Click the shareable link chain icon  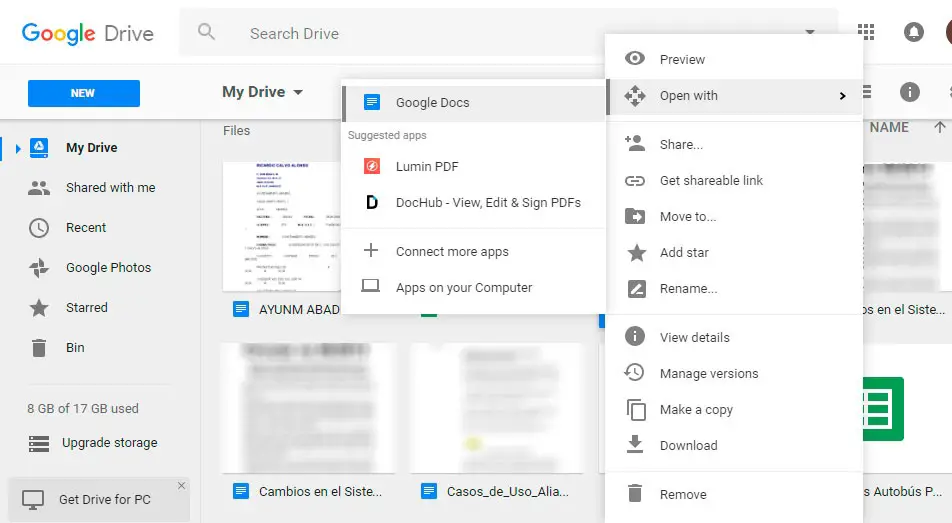635,181
